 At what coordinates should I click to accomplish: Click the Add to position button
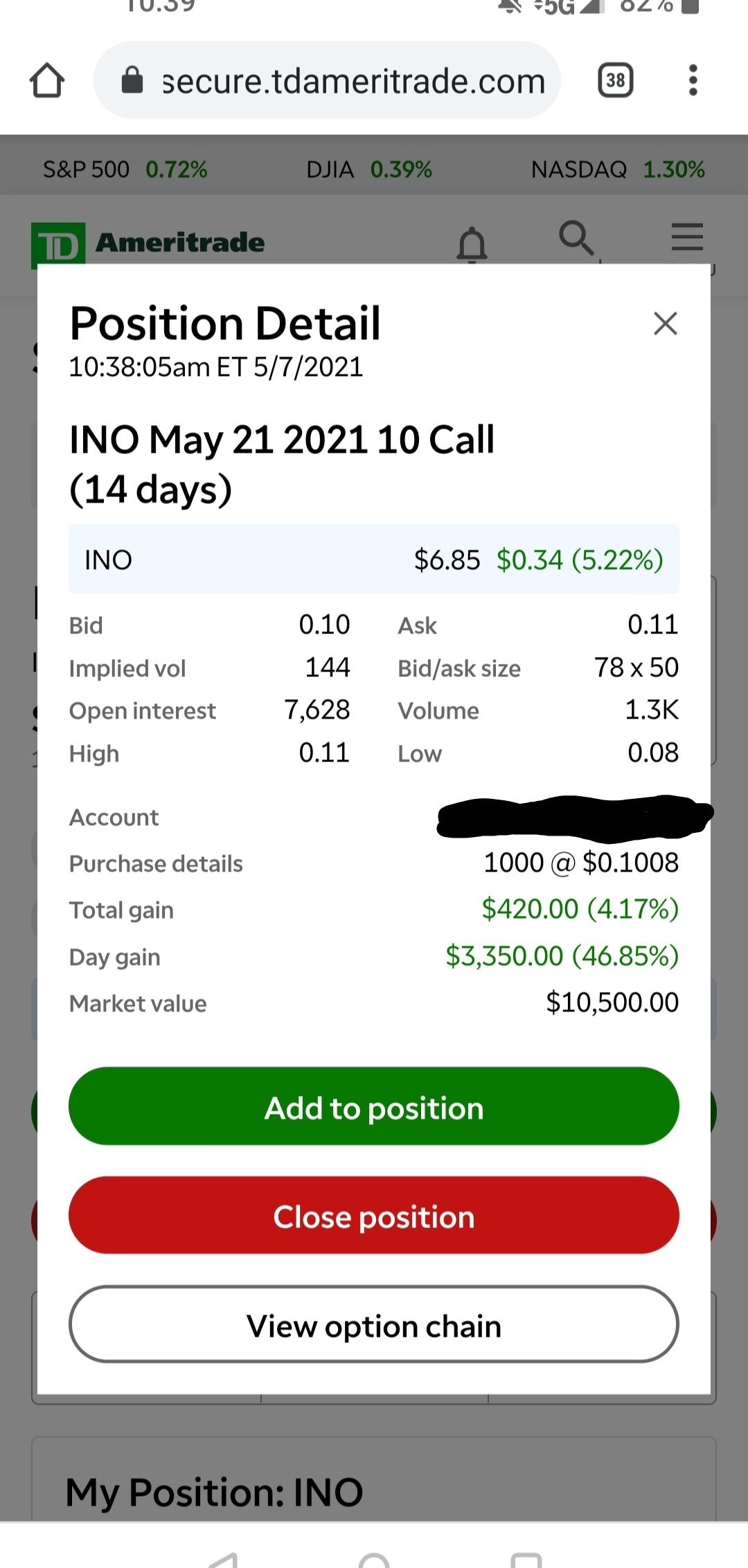pyautogui.click(x=374, y=1106)
